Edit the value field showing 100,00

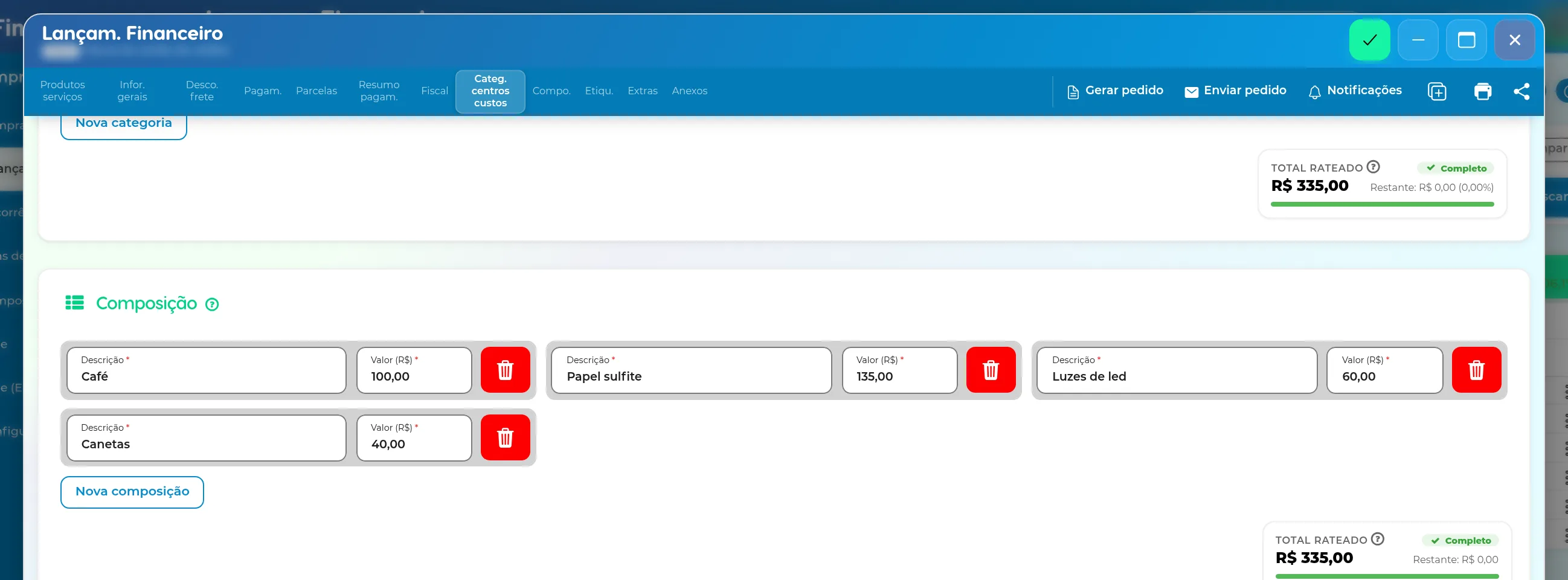point(414,370)
